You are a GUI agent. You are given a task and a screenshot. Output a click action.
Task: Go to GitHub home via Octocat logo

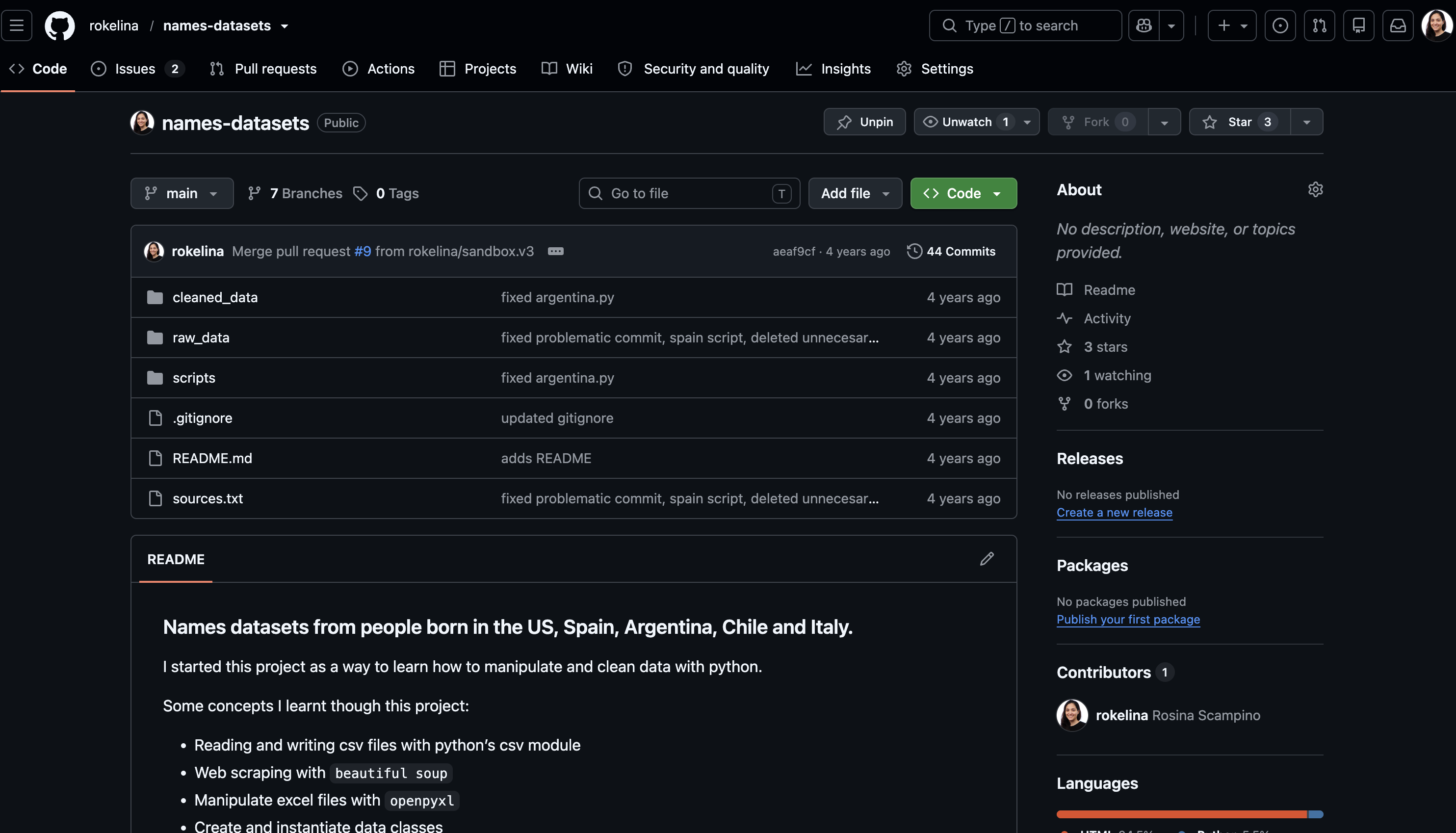click(59, 26)
